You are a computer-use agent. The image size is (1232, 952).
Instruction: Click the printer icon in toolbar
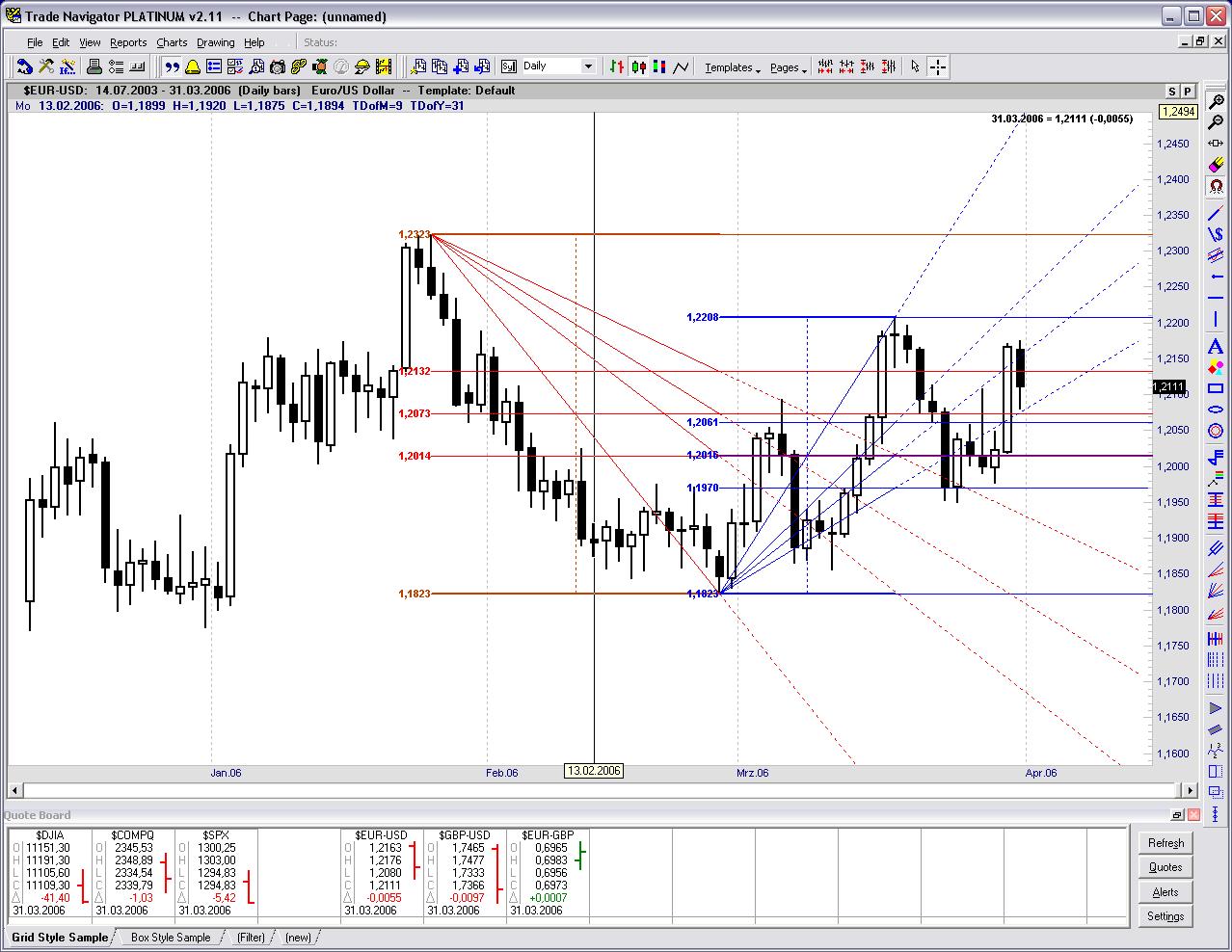(x=94, y=66)
